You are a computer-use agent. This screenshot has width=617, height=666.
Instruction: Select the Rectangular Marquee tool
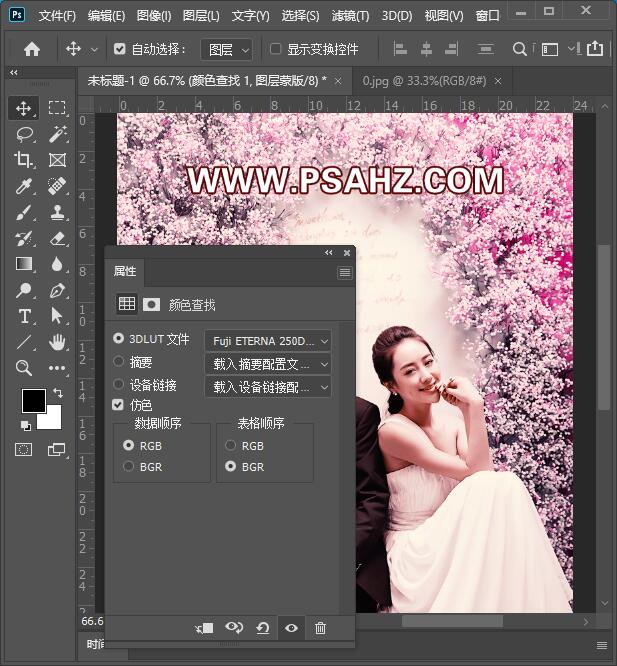tap(57, 108)
